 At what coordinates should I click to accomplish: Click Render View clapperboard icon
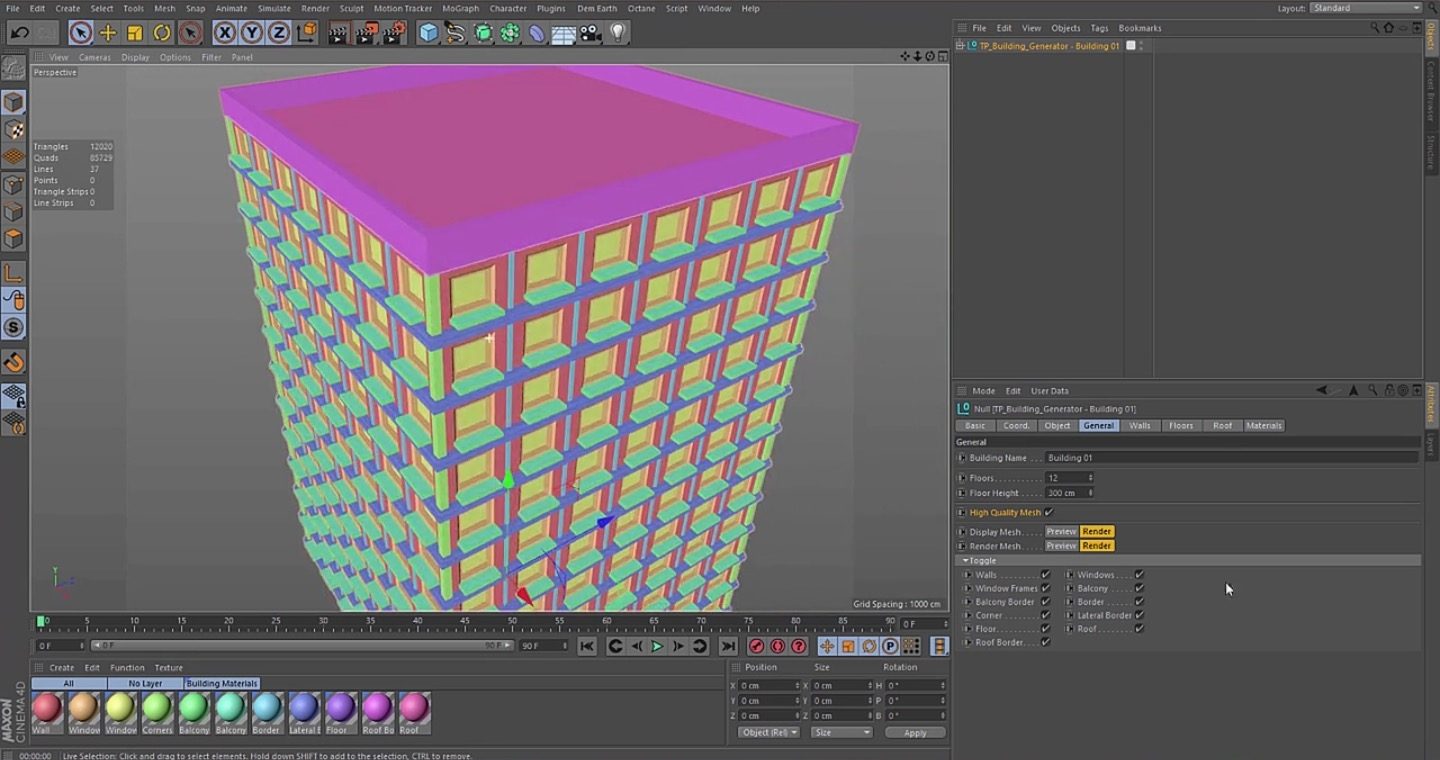(338, 33)
